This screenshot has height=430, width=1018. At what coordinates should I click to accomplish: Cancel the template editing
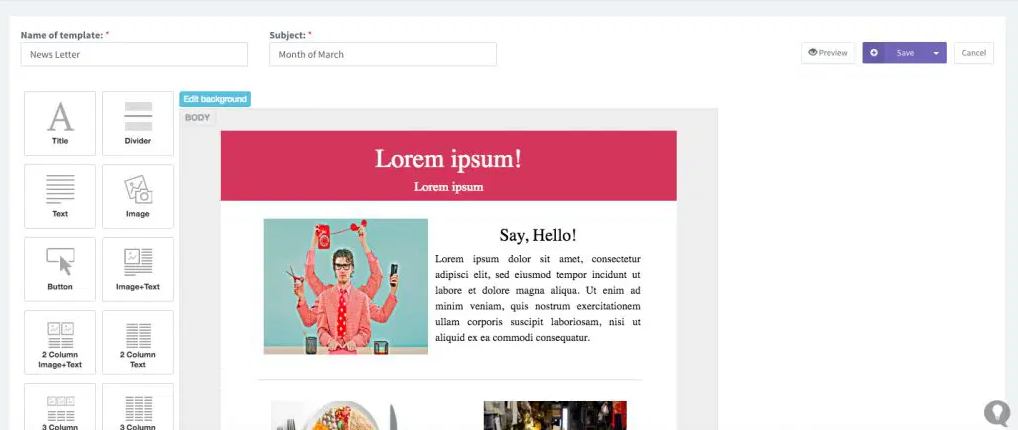pos(973,53)
